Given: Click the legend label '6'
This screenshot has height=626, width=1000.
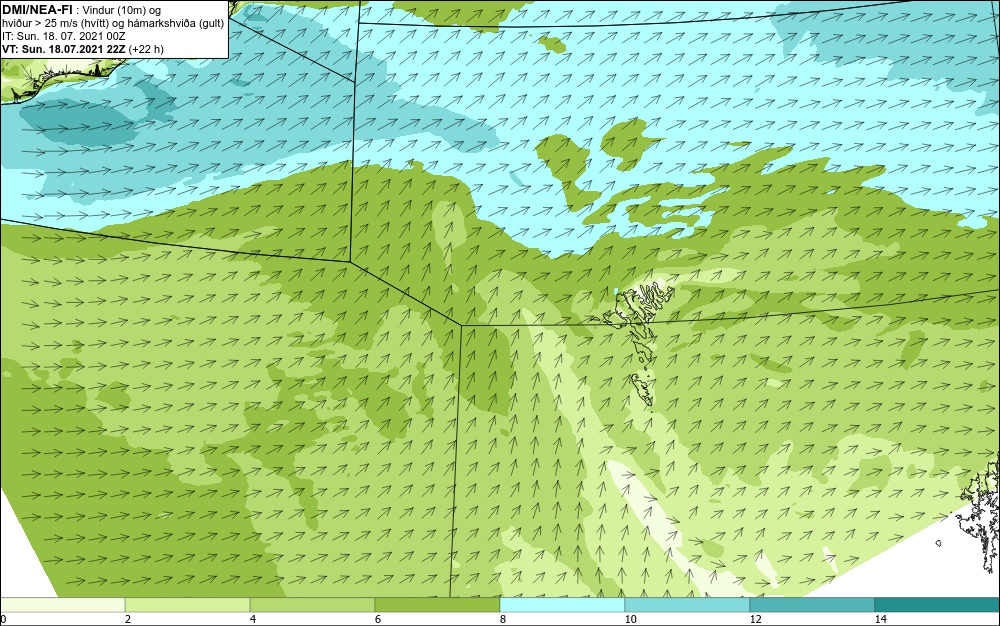Looking at the screenshot, I should (x=378, y=619).
